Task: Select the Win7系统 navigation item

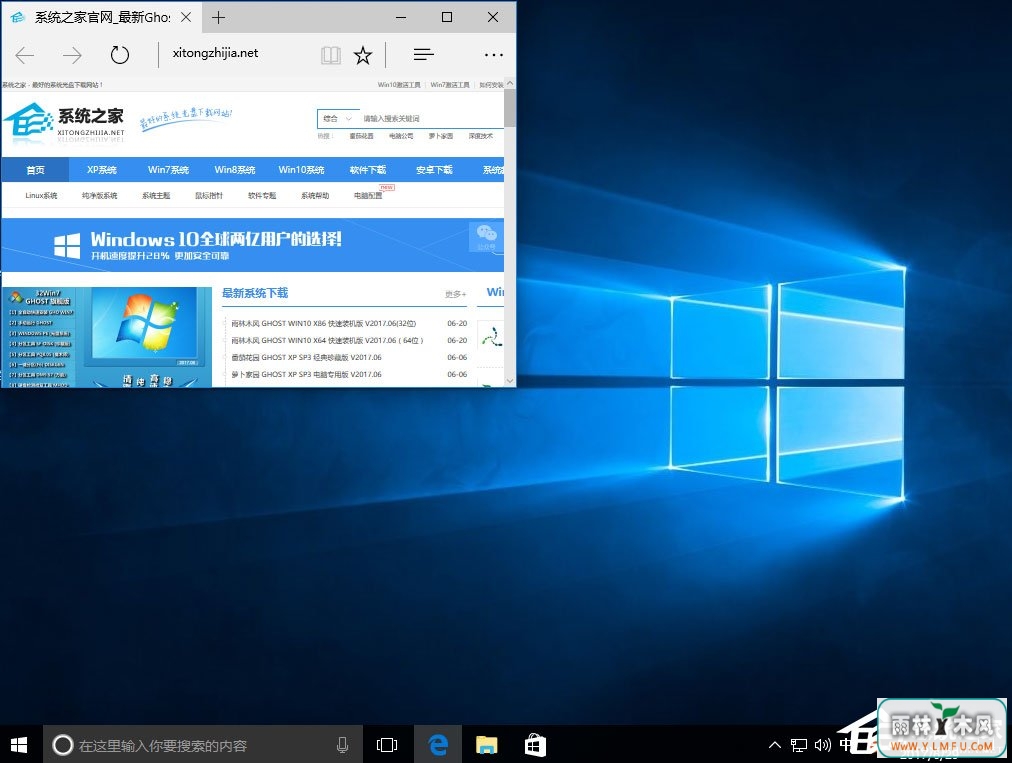Action: coord(168,170)
